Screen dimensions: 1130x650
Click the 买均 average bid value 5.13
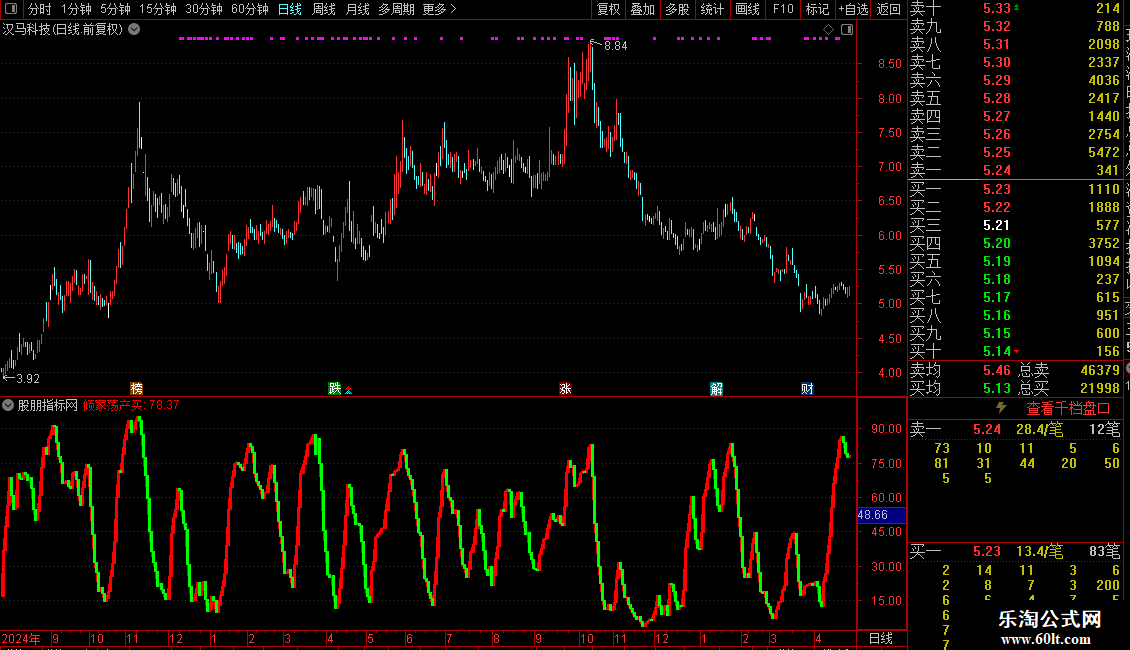[997, 388]
